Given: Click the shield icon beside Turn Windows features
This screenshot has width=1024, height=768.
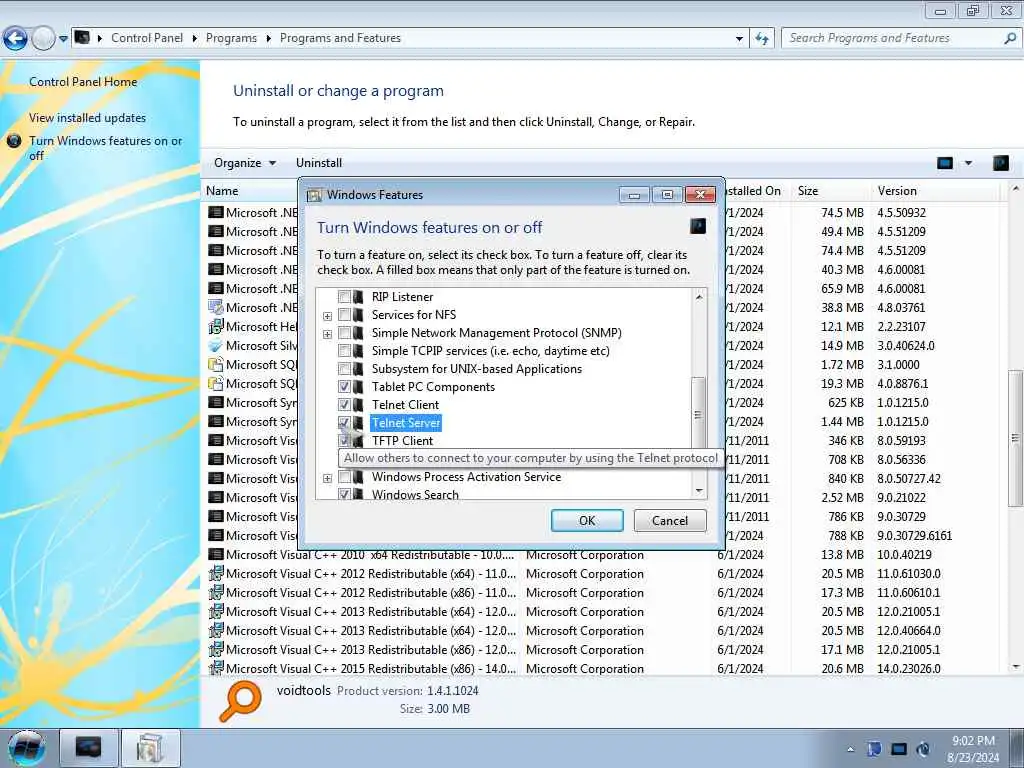Looking at the screenshot, I should 14,140.
